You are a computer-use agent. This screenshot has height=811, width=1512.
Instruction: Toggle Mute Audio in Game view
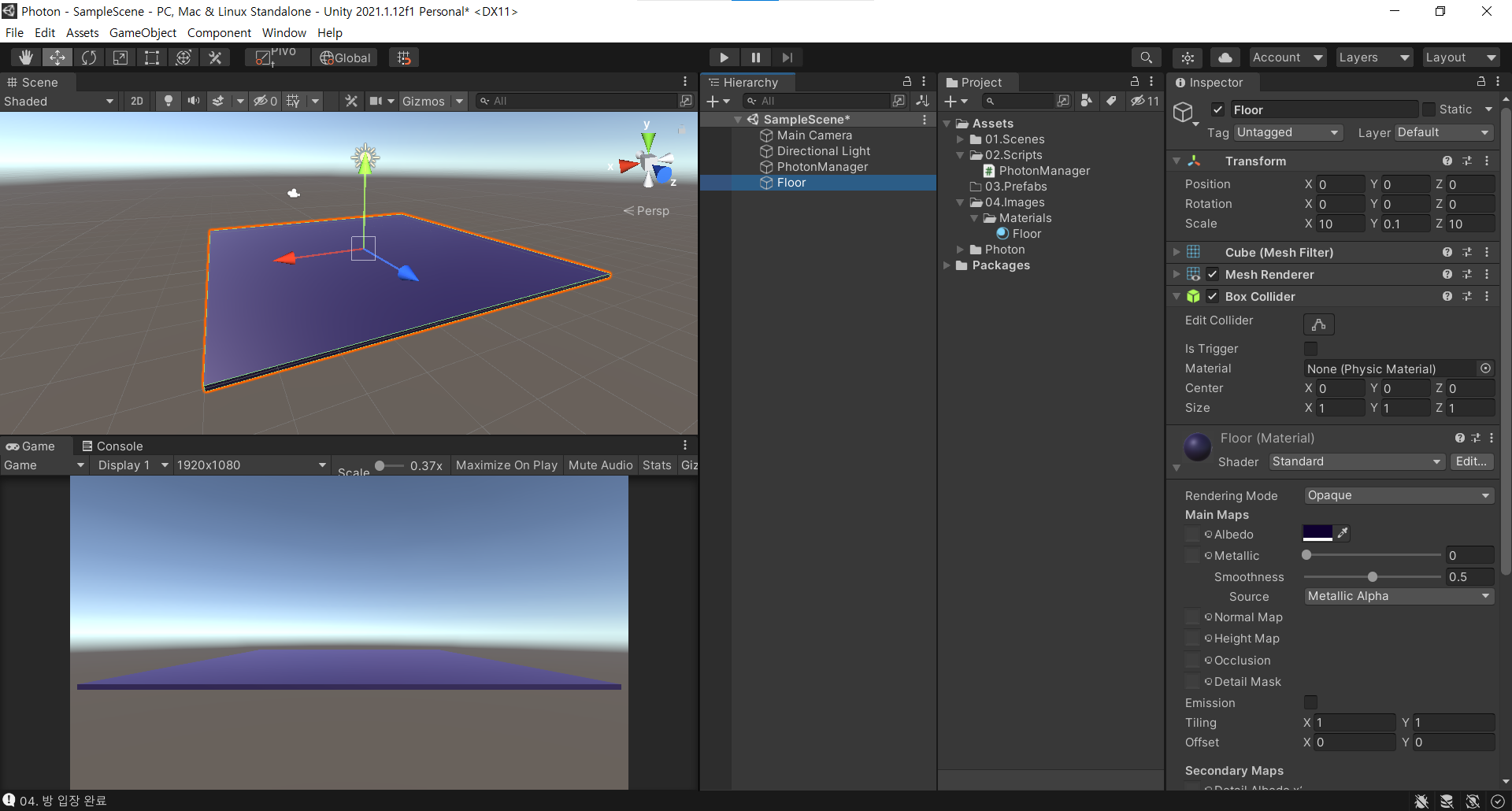coord(601,465)
